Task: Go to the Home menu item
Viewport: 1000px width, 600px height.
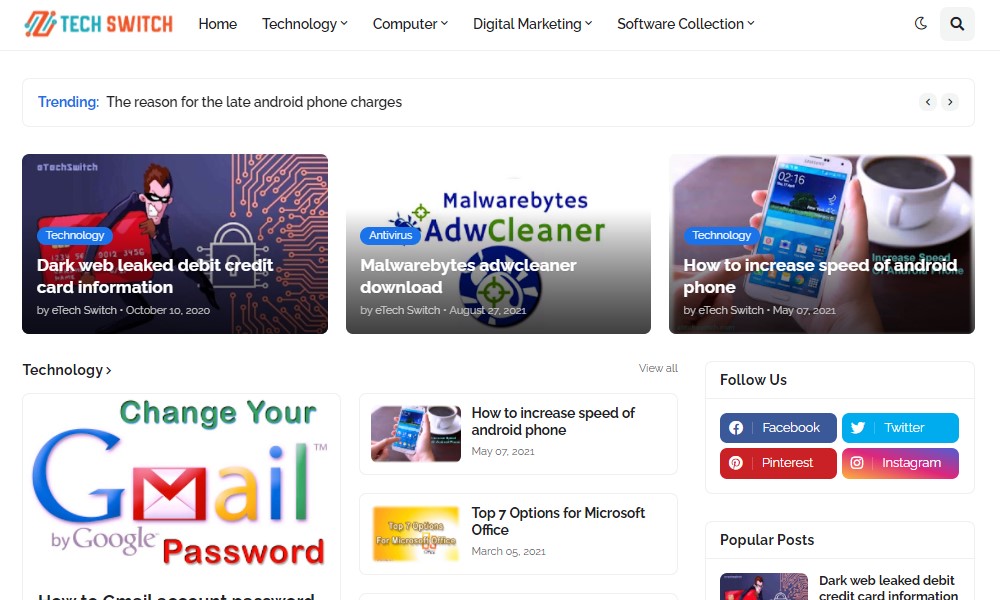Action: point(217,24)
